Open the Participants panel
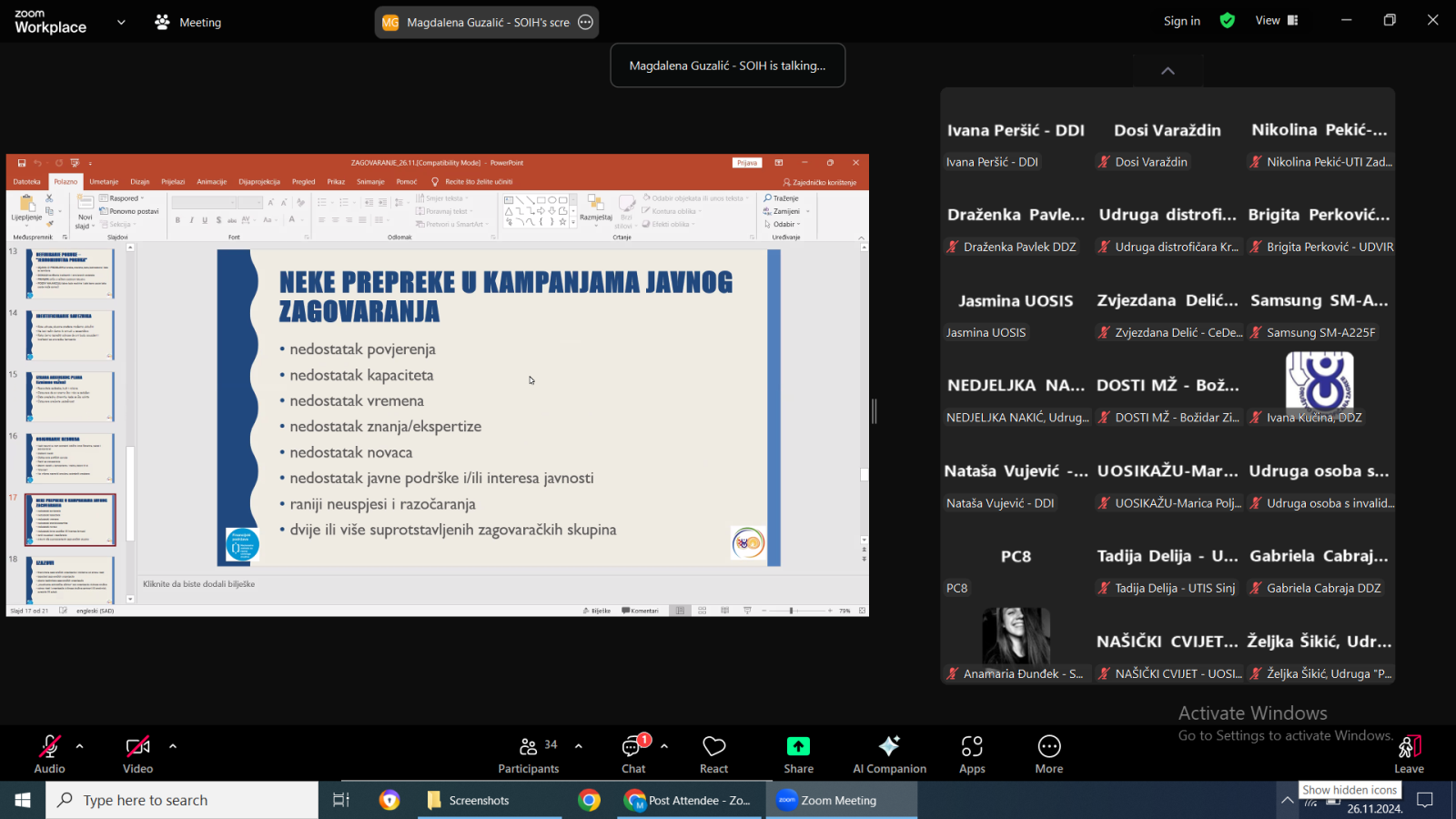Image resolution: width=1456 pixels, height=819 pixels. pyautogui.click(x=528, y=754)
